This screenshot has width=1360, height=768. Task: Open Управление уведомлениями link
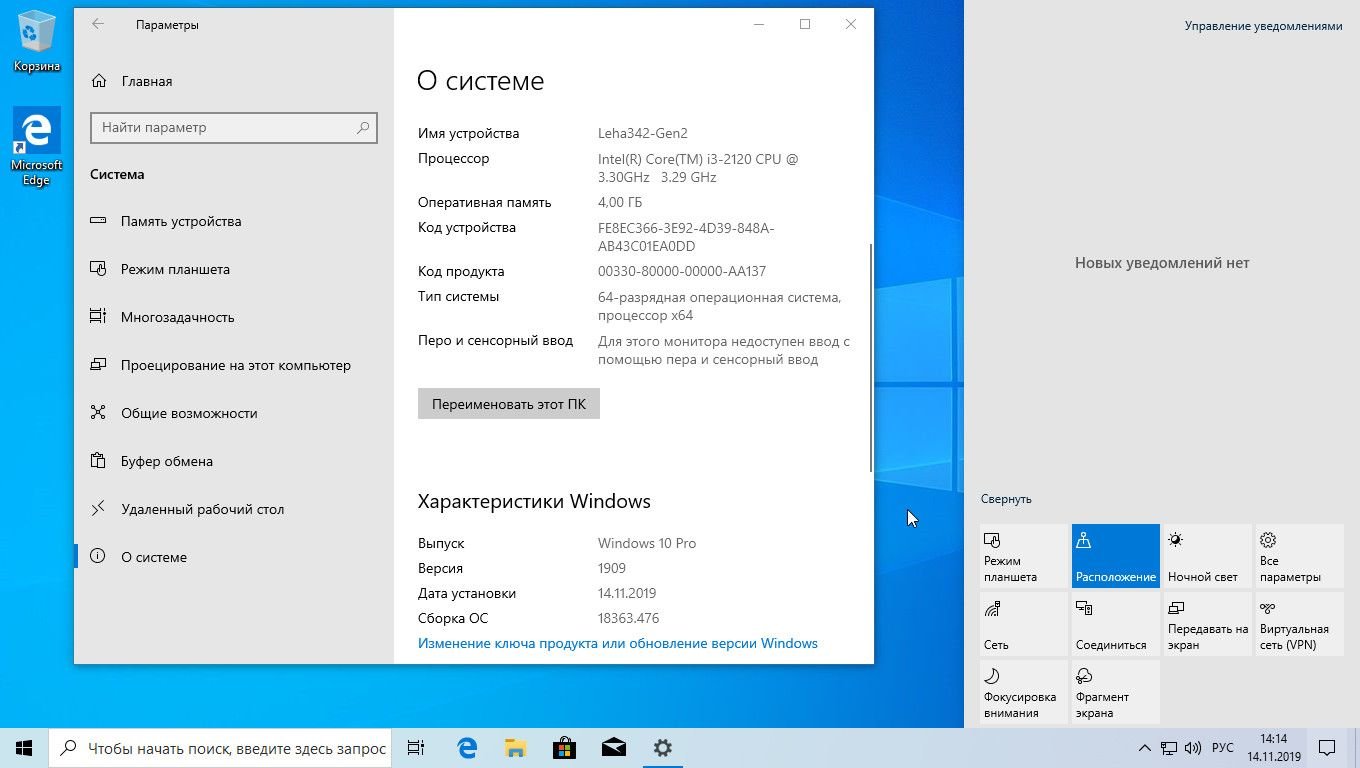coord(1263,26)
